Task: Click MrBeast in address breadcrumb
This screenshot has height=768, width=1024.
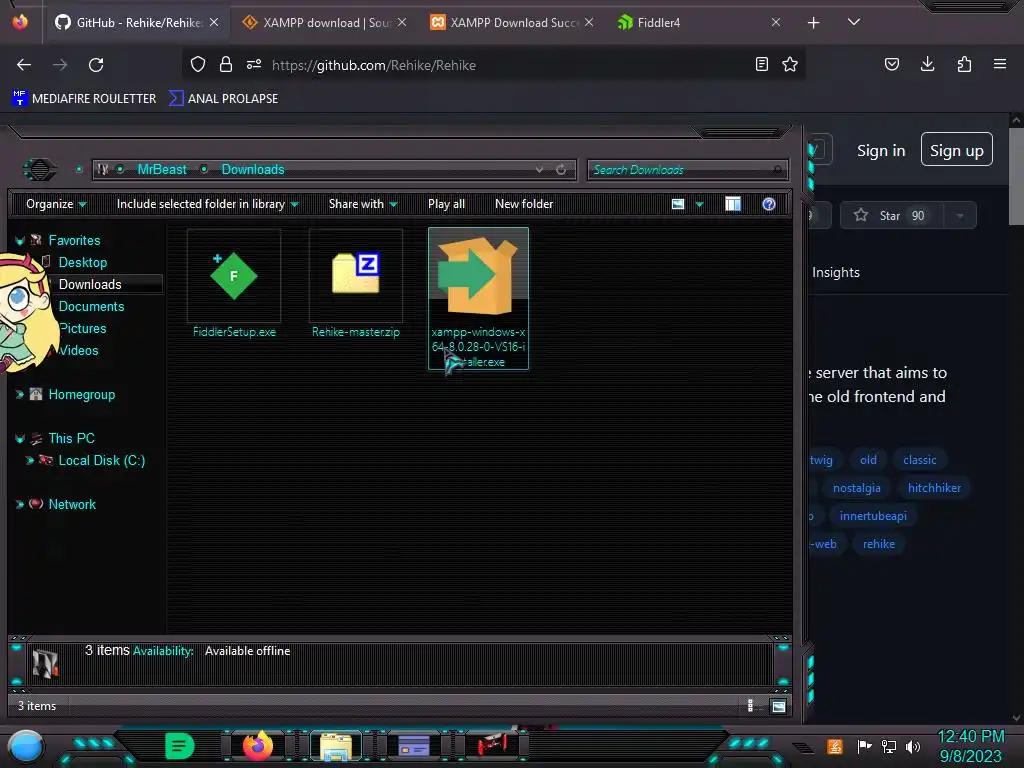Action: tap(162, 170)
